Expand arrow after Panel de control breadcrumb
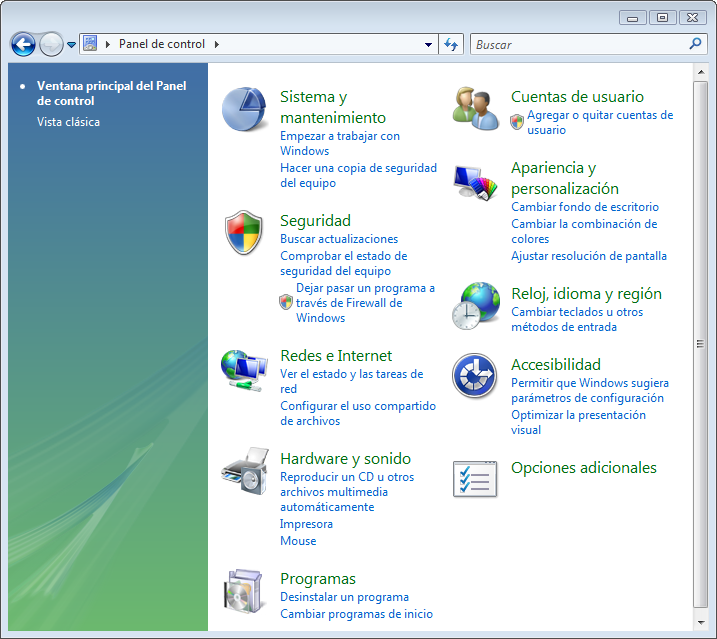 point(217,44)
